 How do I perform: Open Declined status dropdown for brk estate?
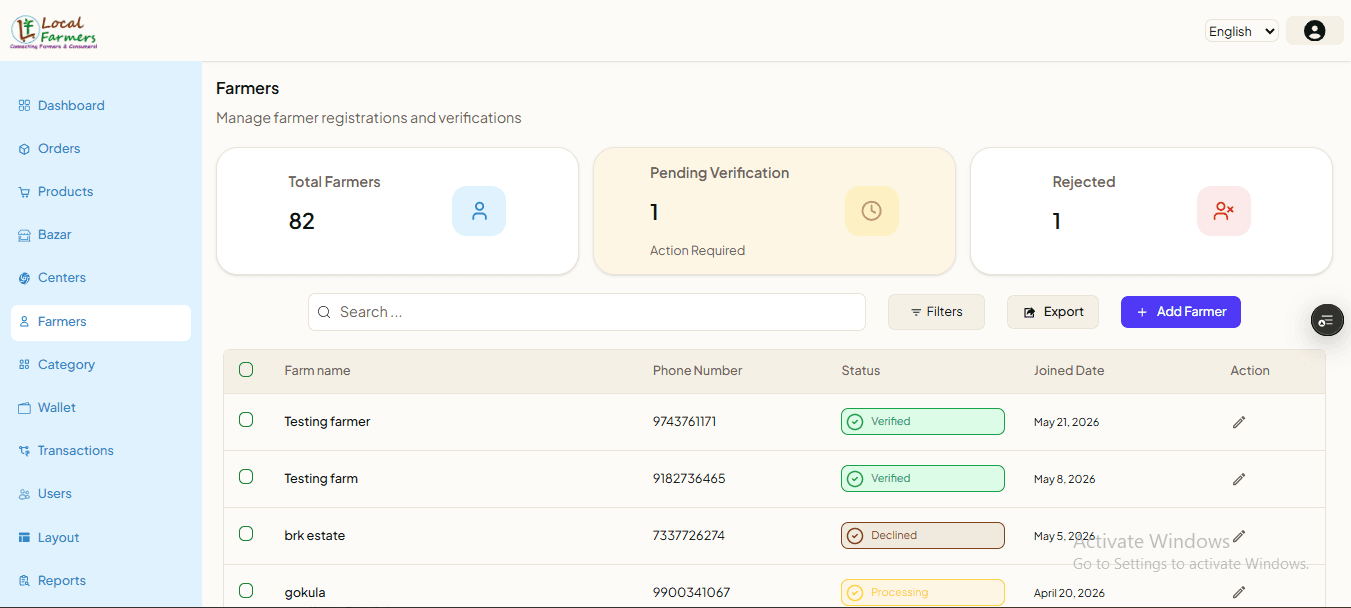923,535
